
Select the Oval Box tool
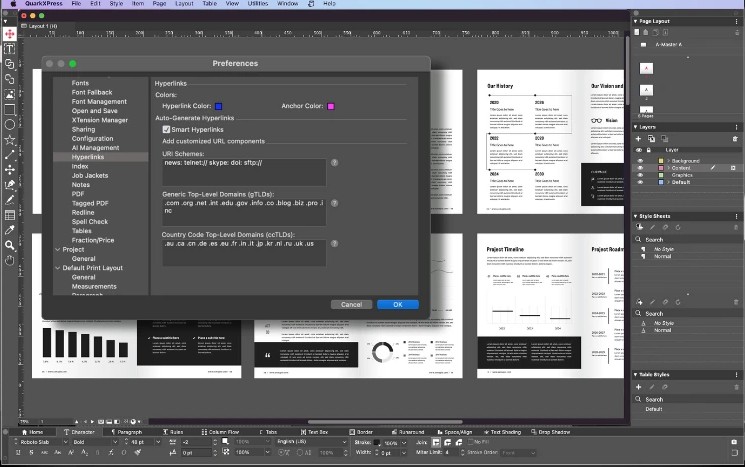coord(10,125)
